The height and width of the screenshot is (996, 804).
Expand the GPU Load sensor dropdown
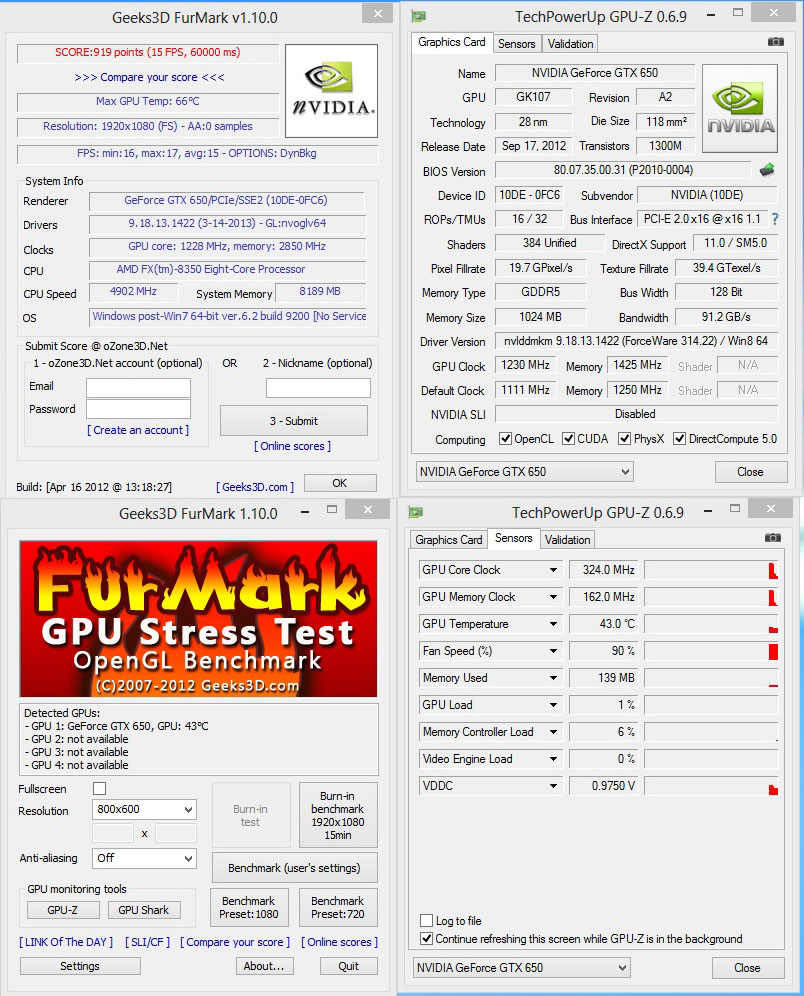click(x=553, y=705)
